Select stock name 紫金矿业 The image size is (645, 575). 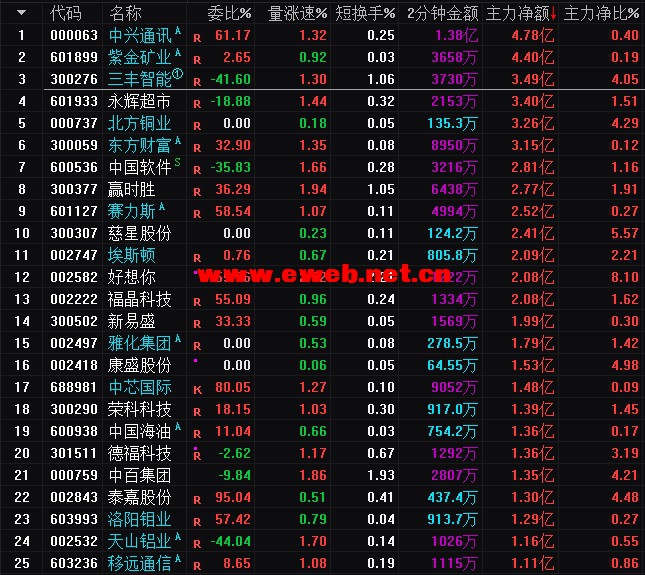point(140,58)
